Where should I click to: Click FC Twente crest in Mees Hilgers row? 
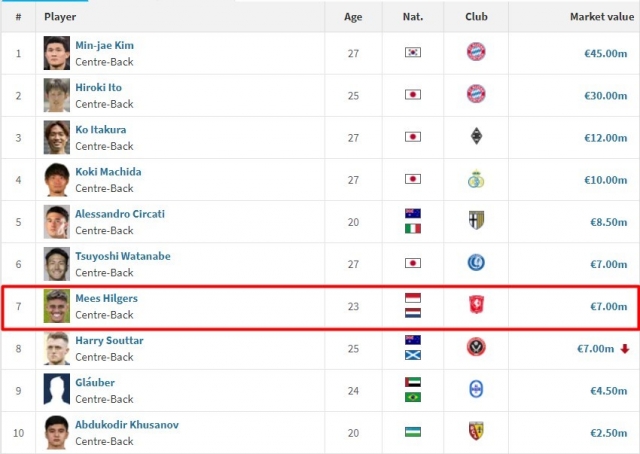(x=476, y=305)
